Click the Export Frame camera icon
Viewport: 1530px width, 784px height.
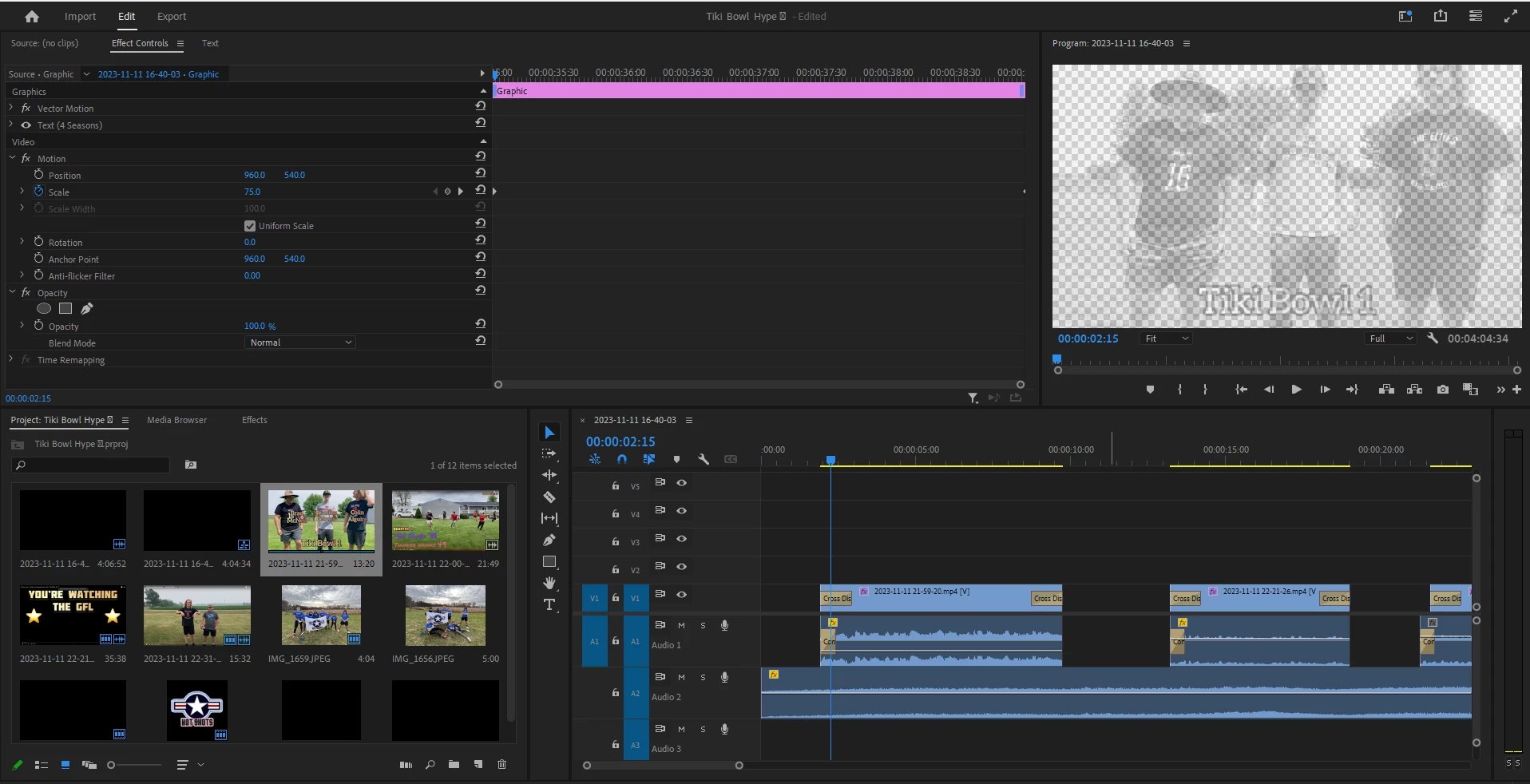1442,390
